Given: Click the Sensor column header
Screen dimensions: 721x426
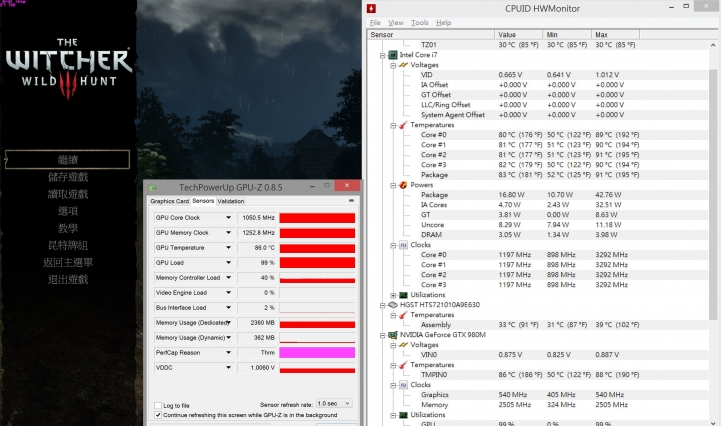Looking at the screenshot, I should tap(431, 35).
